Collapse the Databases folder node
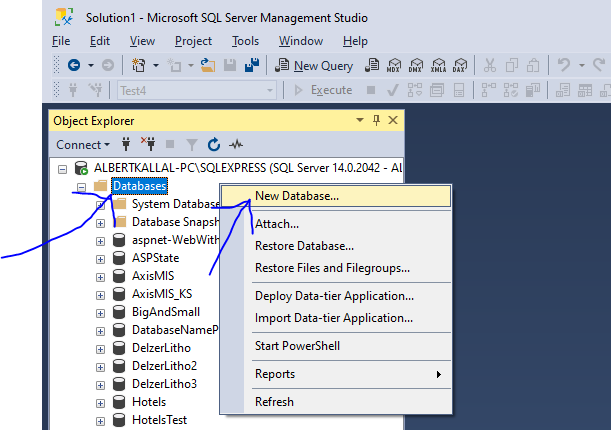 pyautogui.click(x=81, y=187)
